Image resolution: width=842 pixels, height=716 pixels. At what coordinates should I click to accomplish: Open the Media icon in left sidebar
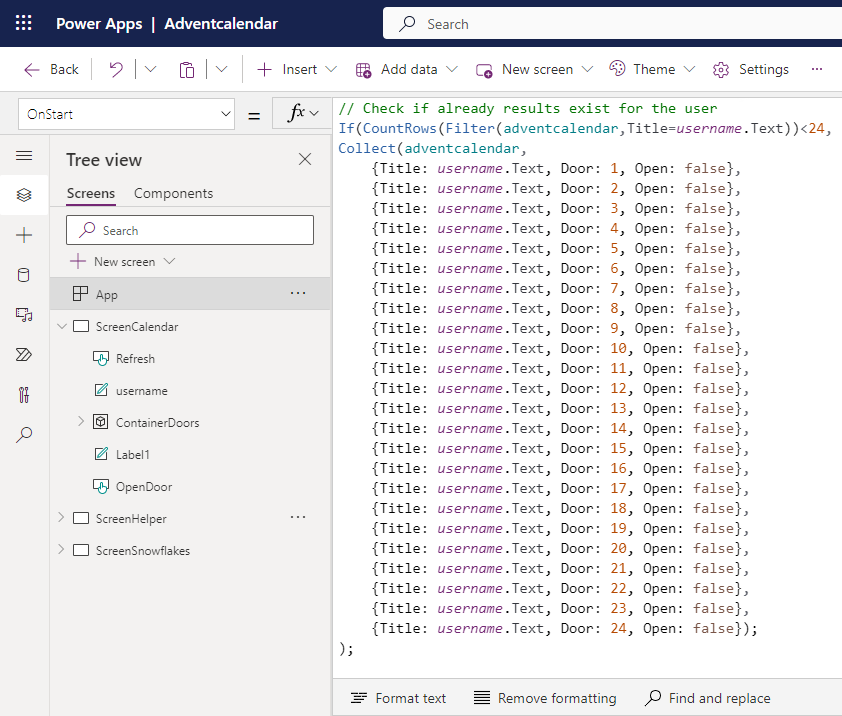pos(24,315)
